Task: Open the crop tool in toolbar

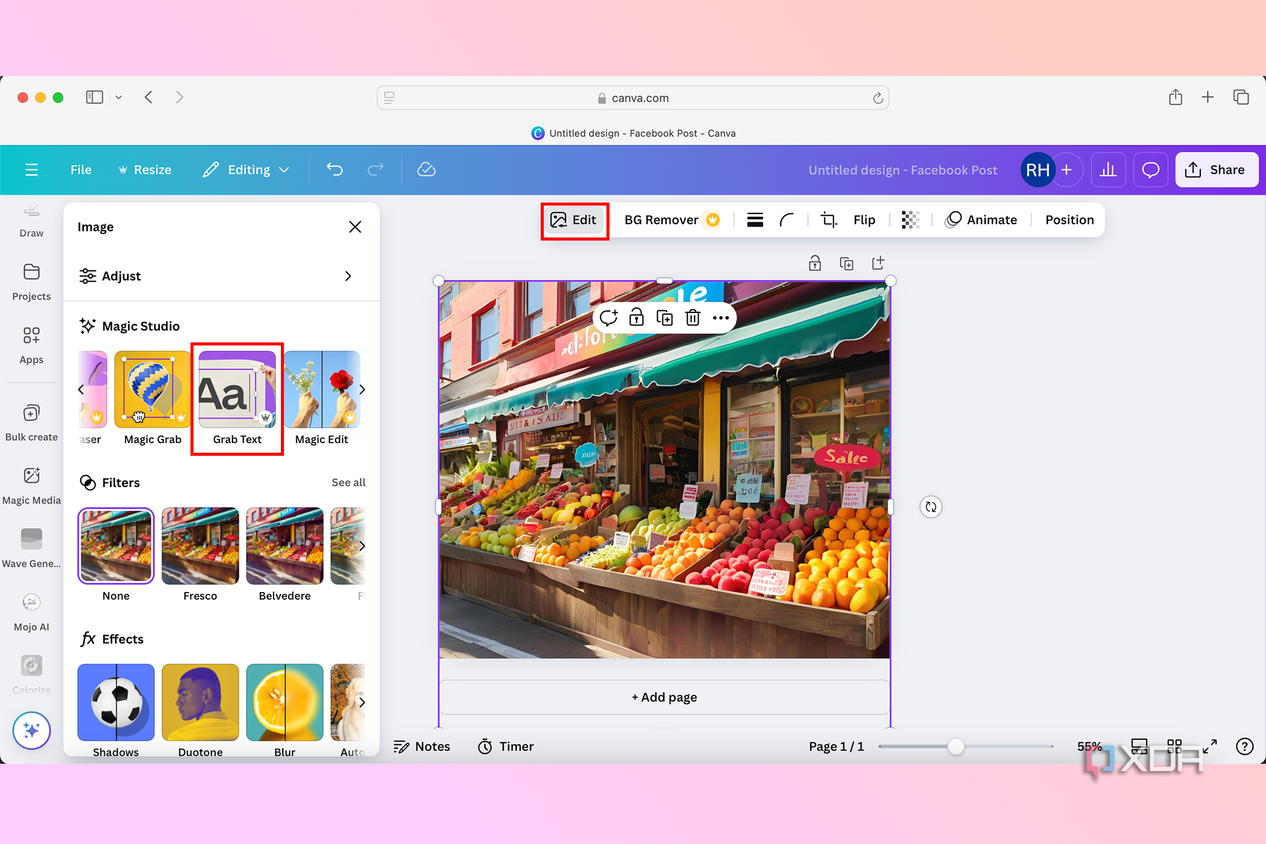Action: tap(829, 220)
